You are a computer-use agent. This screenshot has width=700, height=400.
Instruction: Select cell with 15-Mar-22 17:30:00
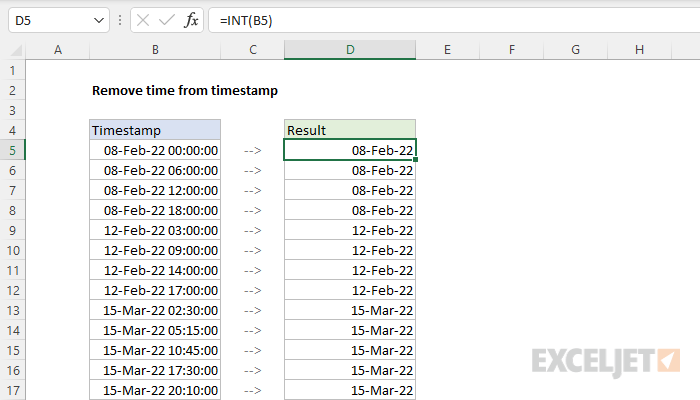tap(155, 370)
